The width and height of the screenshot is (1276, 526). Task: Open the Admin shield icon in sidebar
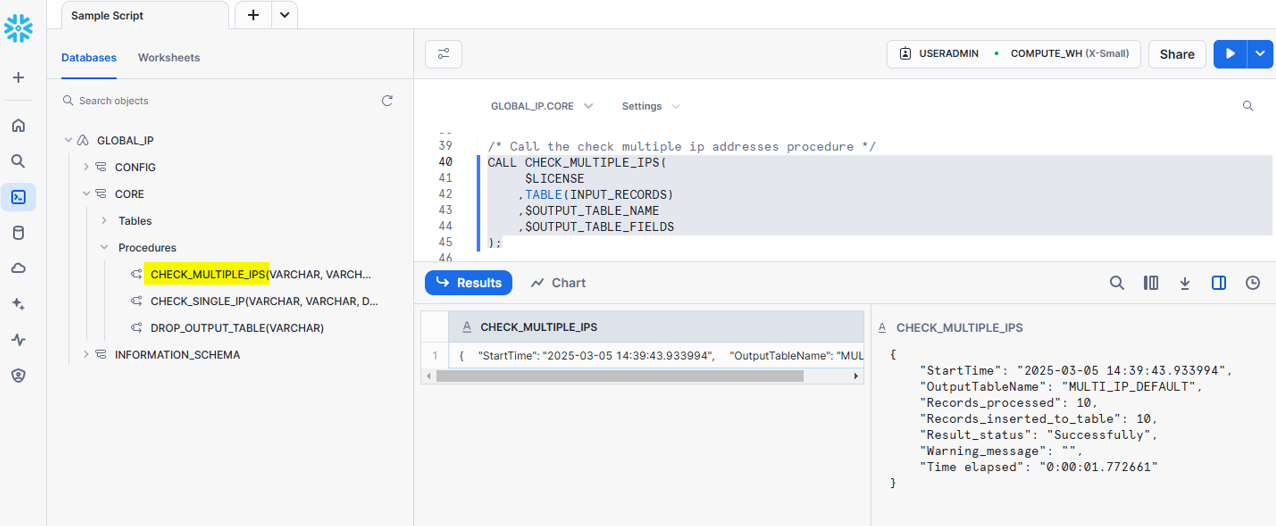(18, 376)
